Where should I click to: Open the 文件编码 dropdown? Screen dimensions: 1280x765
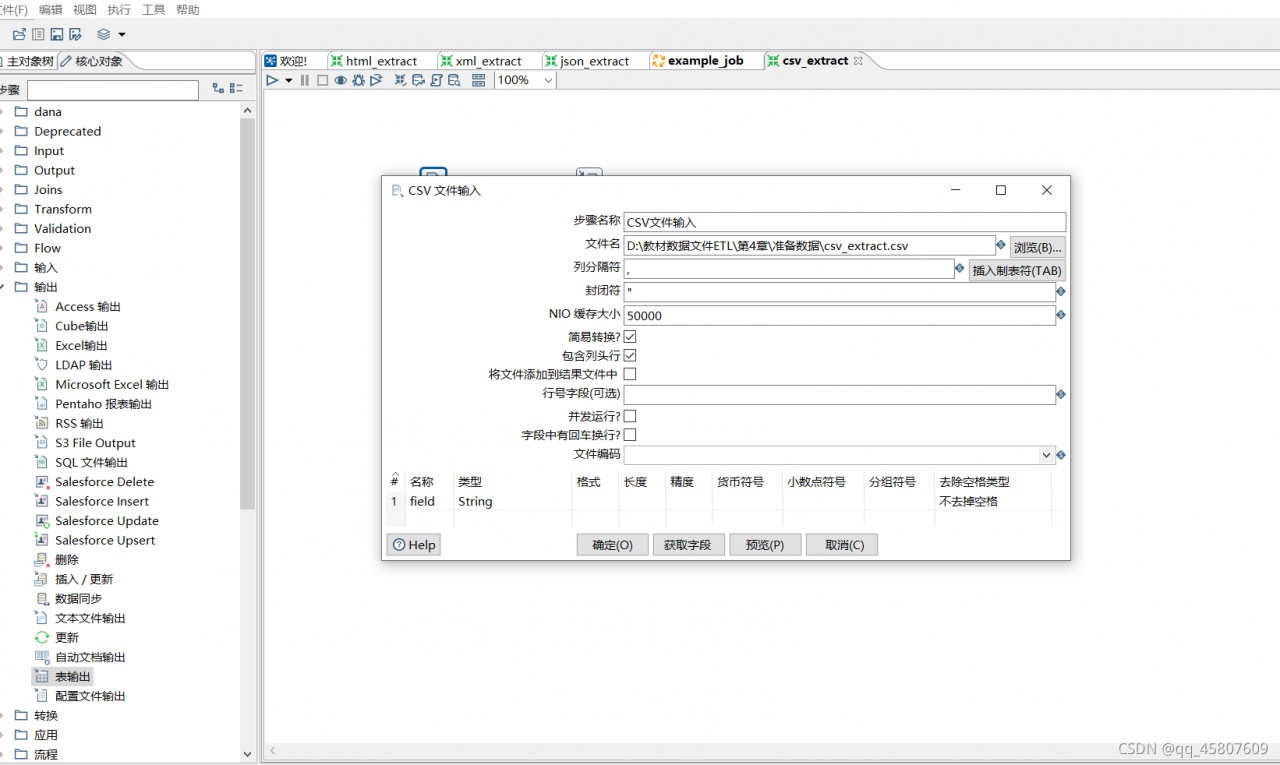(1047, 455)
